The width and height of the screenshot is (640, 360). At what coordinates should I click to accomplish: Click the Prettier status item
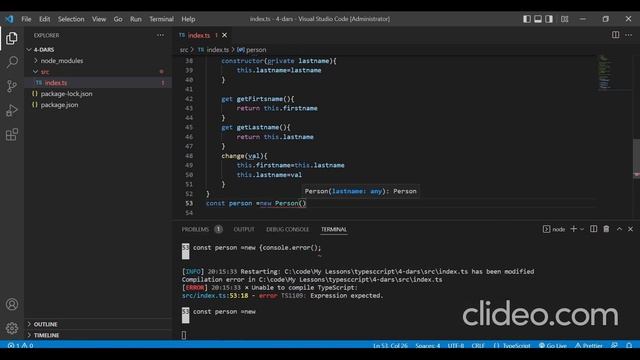pyautogui.click(x=589, y=345)
